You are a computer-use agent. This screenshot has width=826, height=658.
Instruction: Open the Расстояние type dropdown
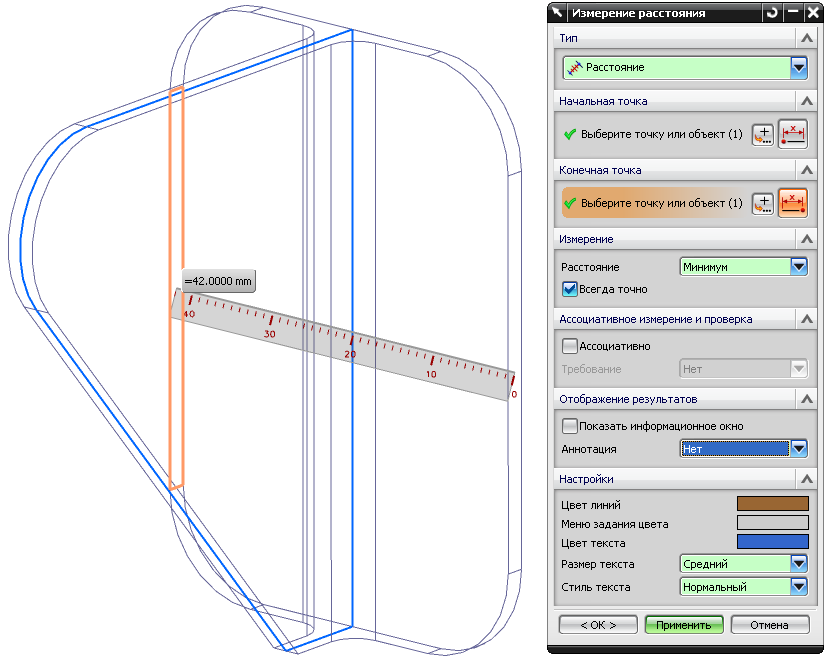tap(799, 67)
